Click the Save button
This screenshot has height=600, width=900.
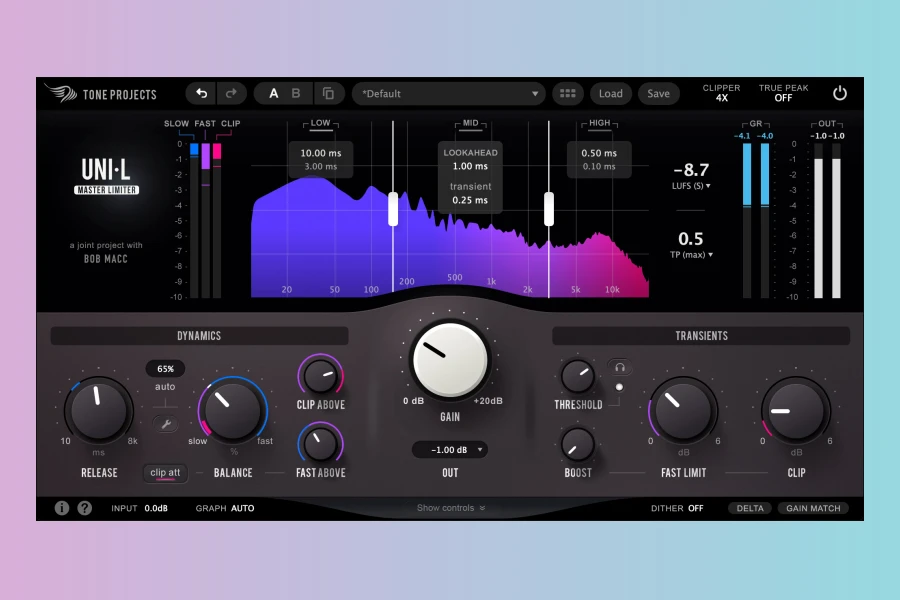pos(658,94)
